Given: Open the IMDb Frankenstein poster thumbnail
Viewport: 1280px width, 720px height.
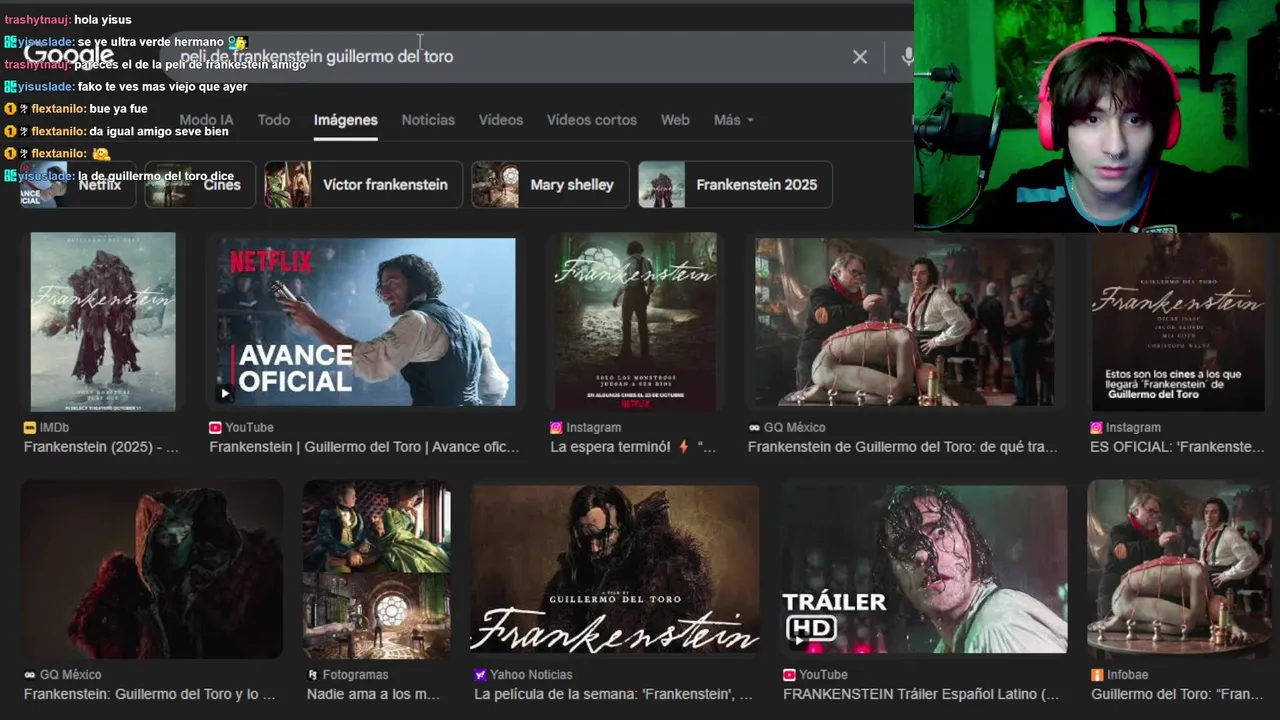Looking at the screenshot, I should tap(103, 321).
